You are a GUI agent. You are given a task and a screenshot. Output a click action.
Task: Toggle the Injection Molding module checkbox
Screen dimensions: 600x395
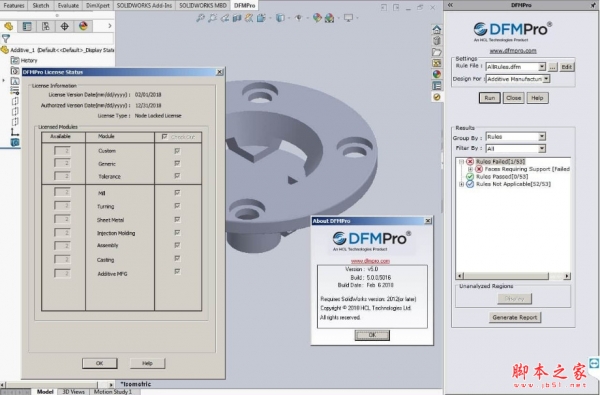coord(177,232)
